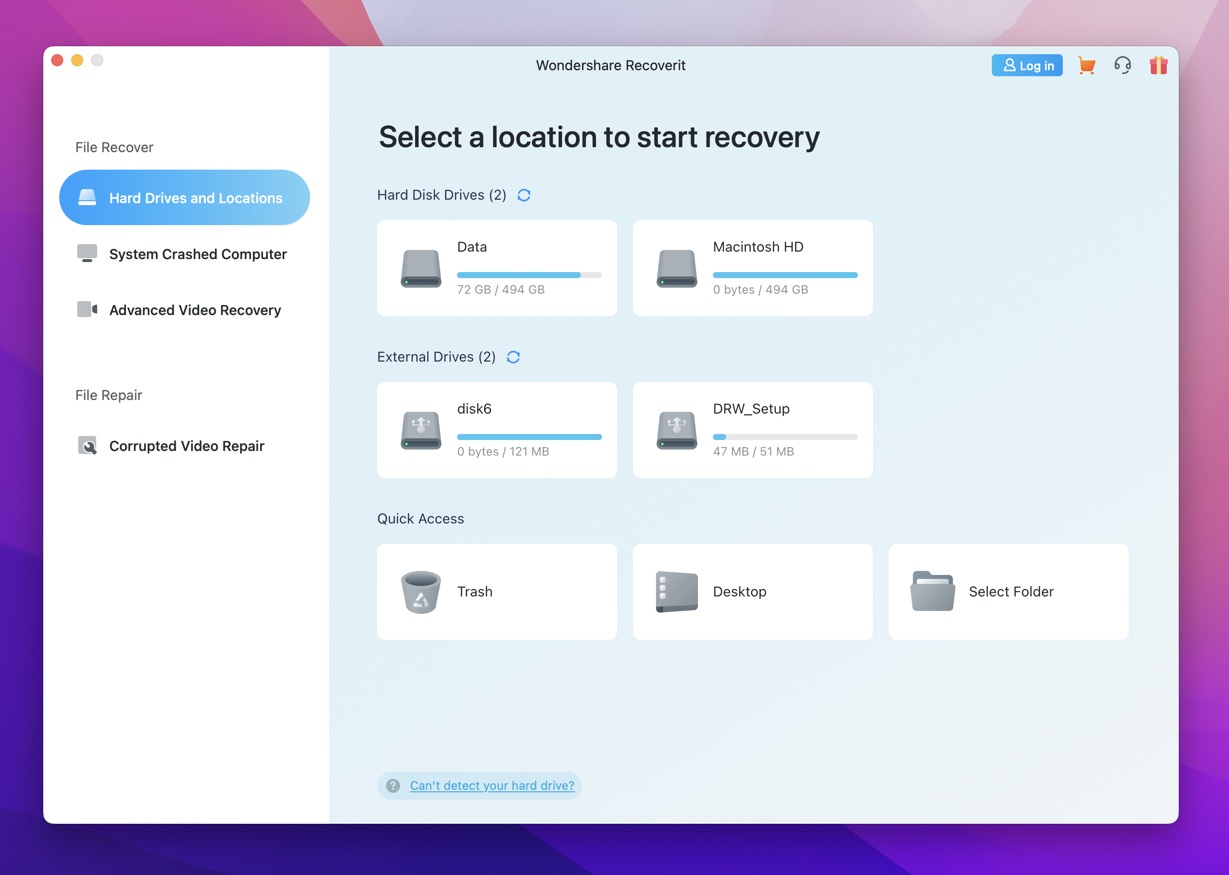Viewport: 1229px width, 875px height.
Task: Refresh the External Drives list
Action: (x=513, y=357)
